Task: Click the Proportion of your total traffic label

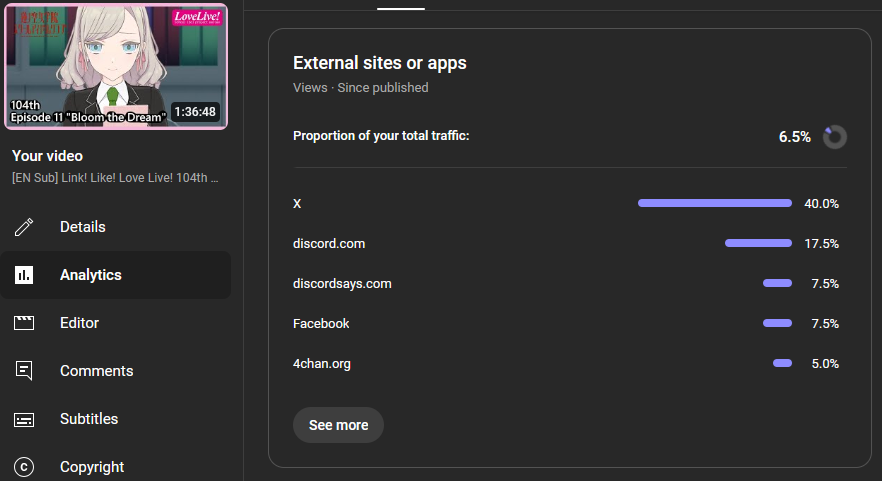Action: click(x=381, y=136)
